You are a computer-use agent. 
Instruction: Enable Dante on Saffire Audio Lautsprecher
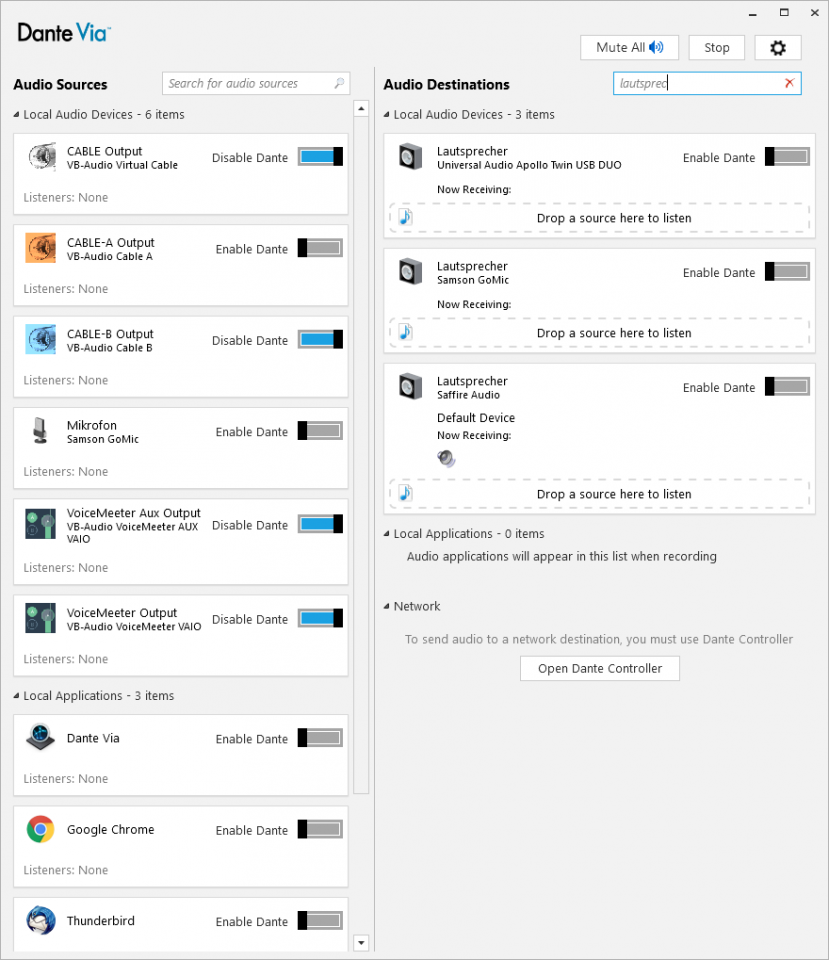pyautogui.click(x=787, y=387)
